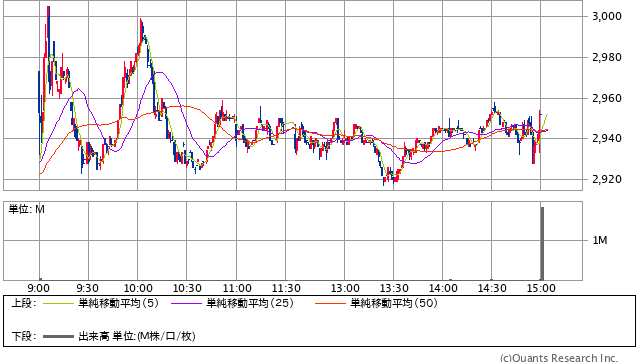The width and height of the screenshot is (638, 362).
Task: Click the 2,920 price axis label
Action: tap(607, 179)
